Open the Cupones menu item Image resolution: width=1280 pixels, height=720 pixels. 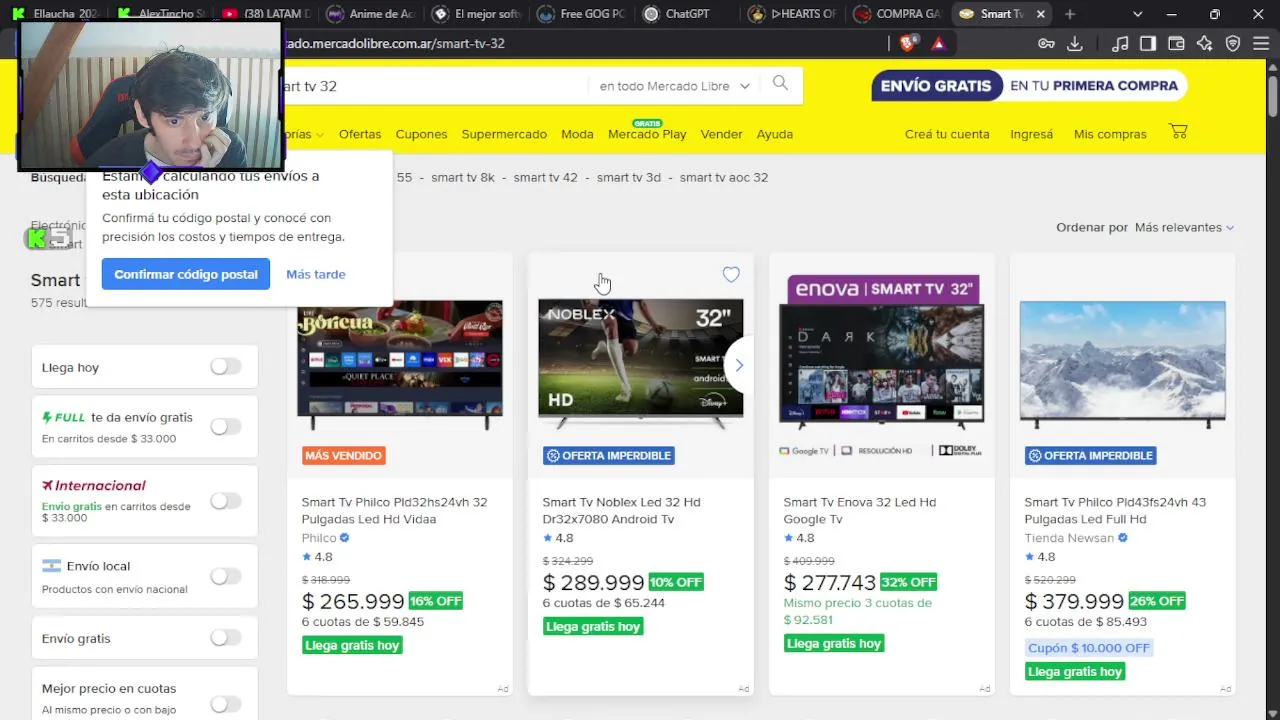tap(421, 134)
